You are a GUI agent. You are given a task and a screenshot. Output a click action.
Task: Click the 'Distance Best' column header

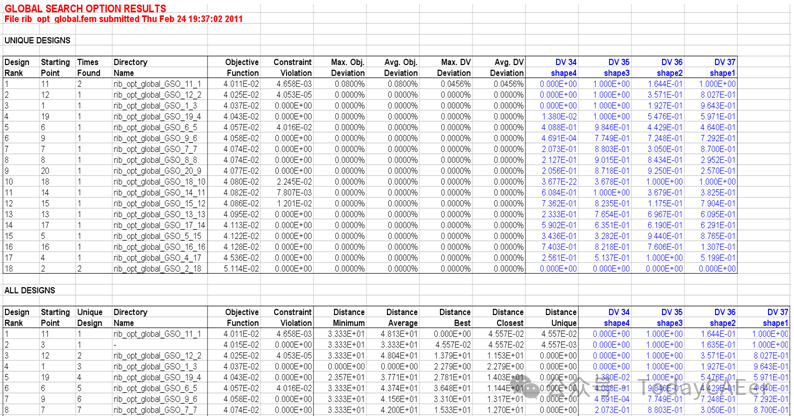(x=455, y=318)
